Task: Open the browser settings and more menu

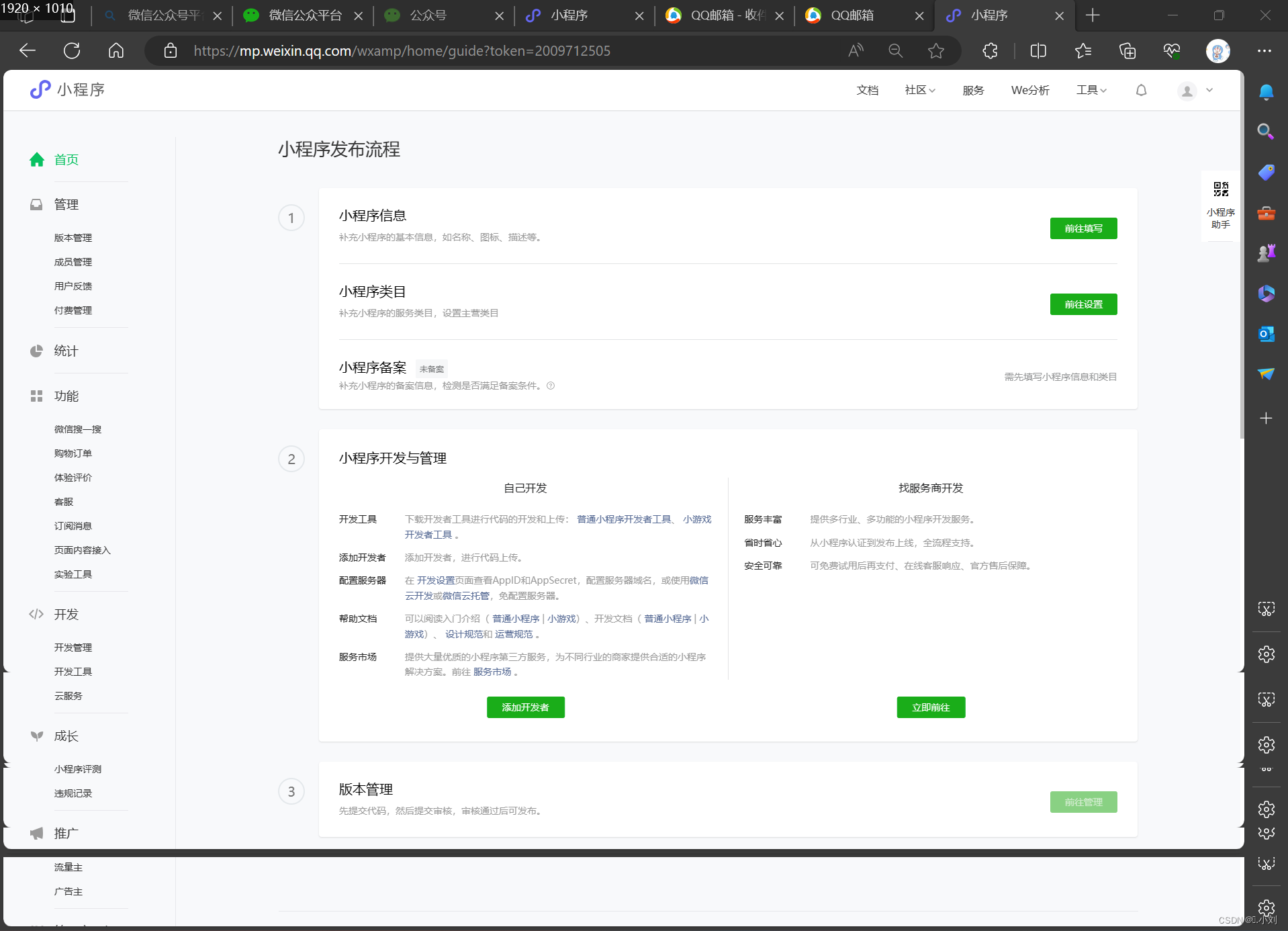Action: [x=1264, y=50]
